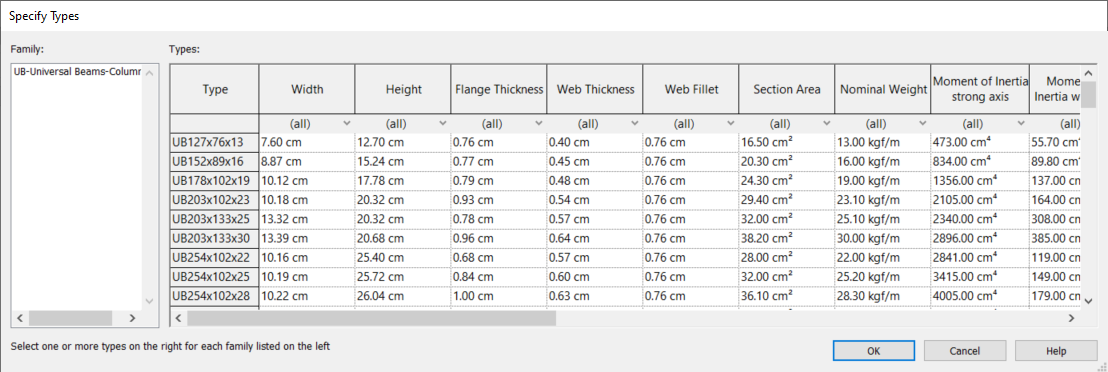Select type row UB178x102x19
The height and width of the screenshot is (372, 1108).
214,180
